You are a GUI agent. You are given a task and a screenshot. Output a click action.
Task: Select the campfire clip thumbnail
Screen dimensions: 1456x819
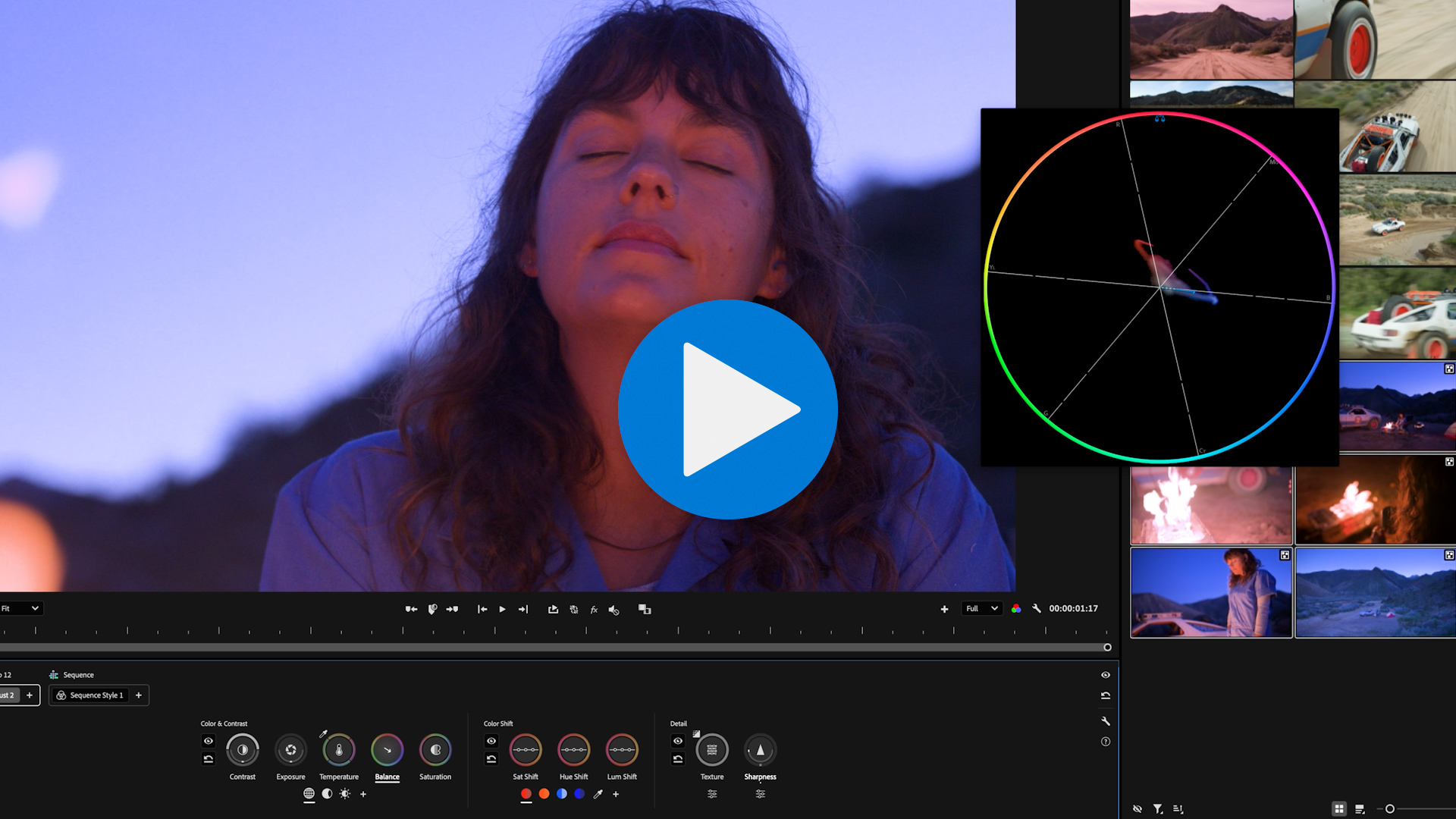1374,500
